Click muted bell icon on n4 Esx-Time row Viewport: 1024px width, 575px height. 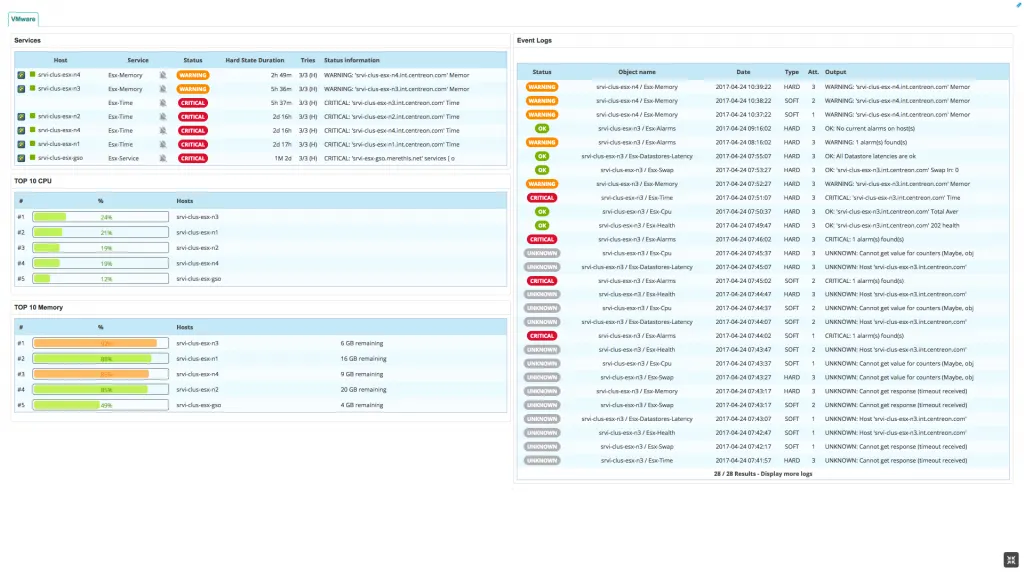163,131
